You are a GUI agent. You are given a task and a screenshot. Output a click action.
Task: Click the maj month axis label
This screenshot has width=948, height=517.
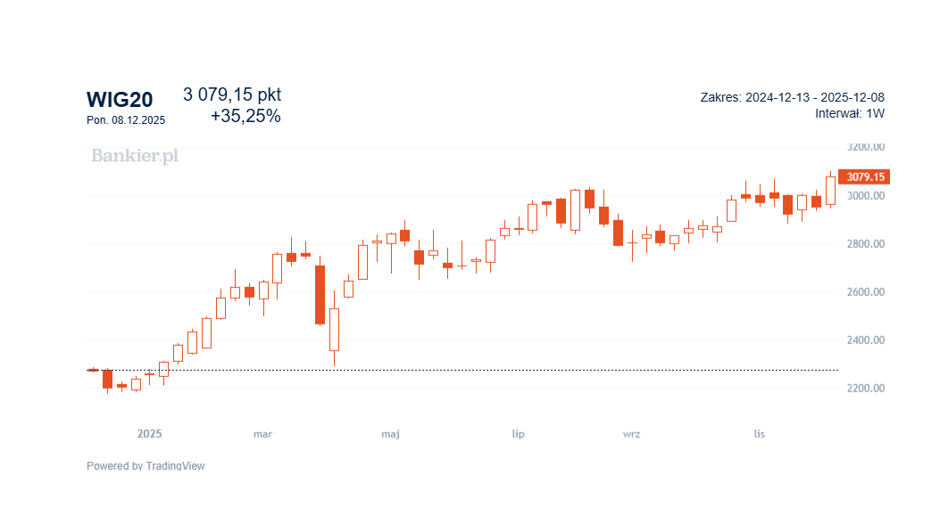coord(390,434)
